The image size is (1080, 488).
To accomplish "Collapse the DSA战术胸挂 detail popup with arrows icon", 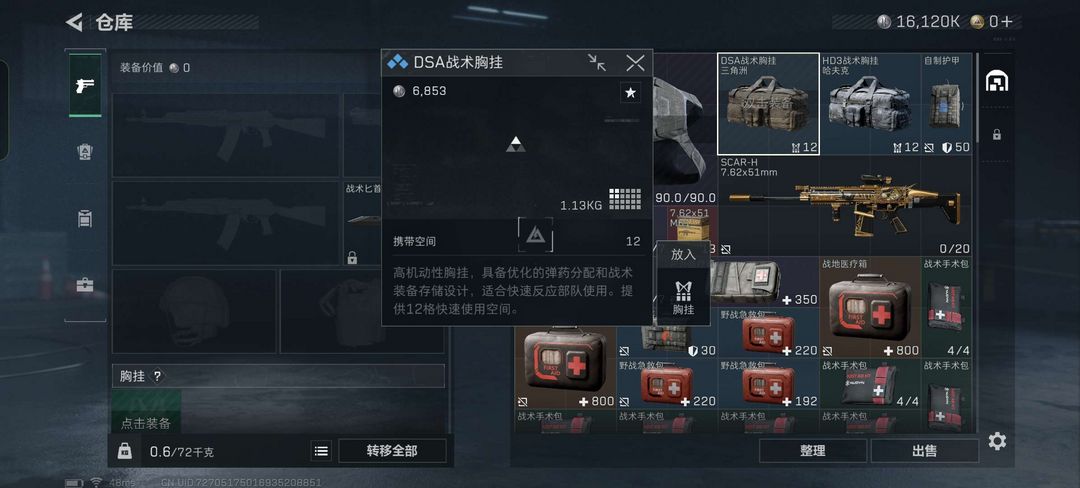I will click(597, 63).
